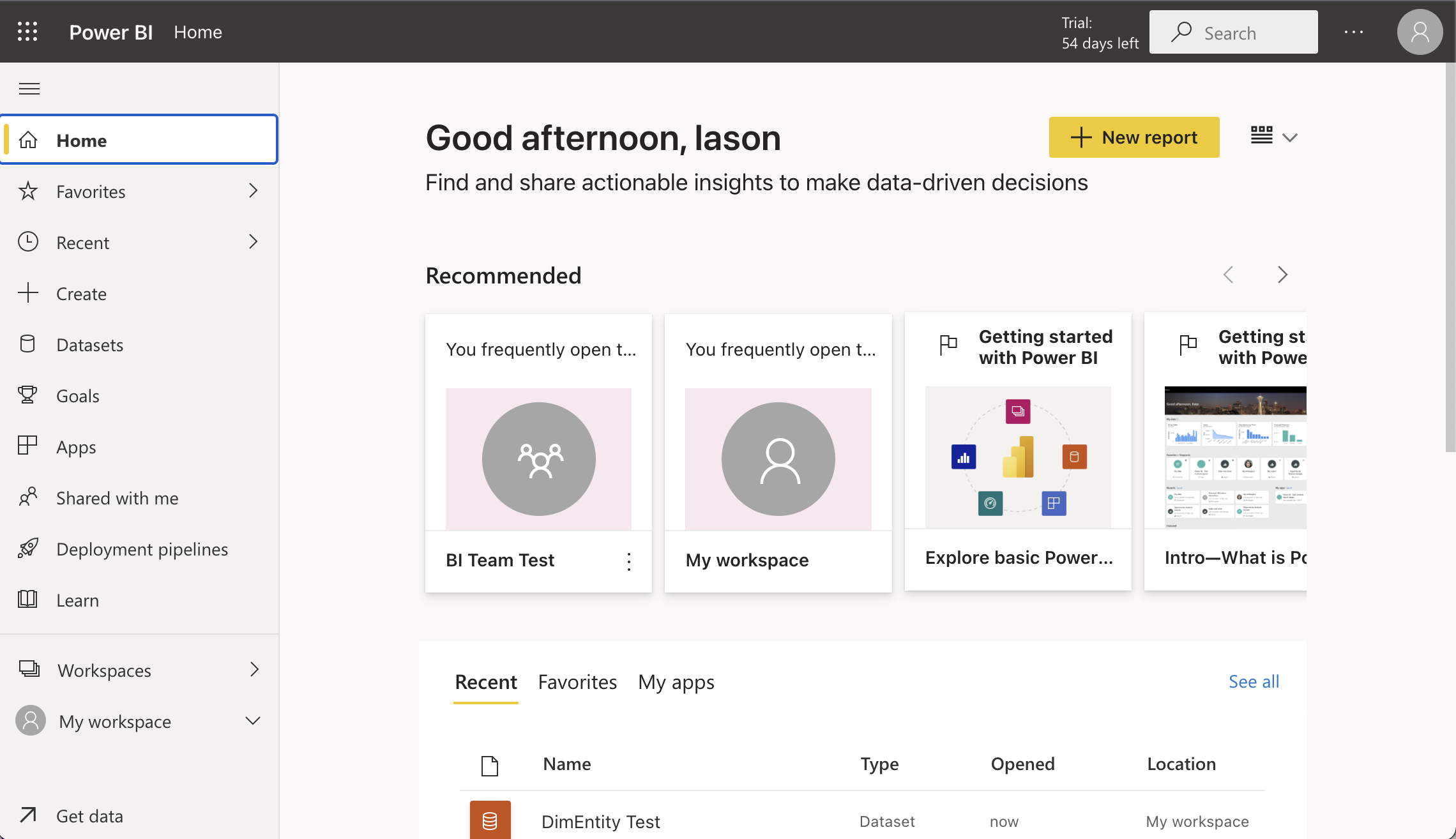Image resolution: width=1456 pixels, height=839 pixels.
Task: Switch to the Favorites tab
Action: click(577, 683)
